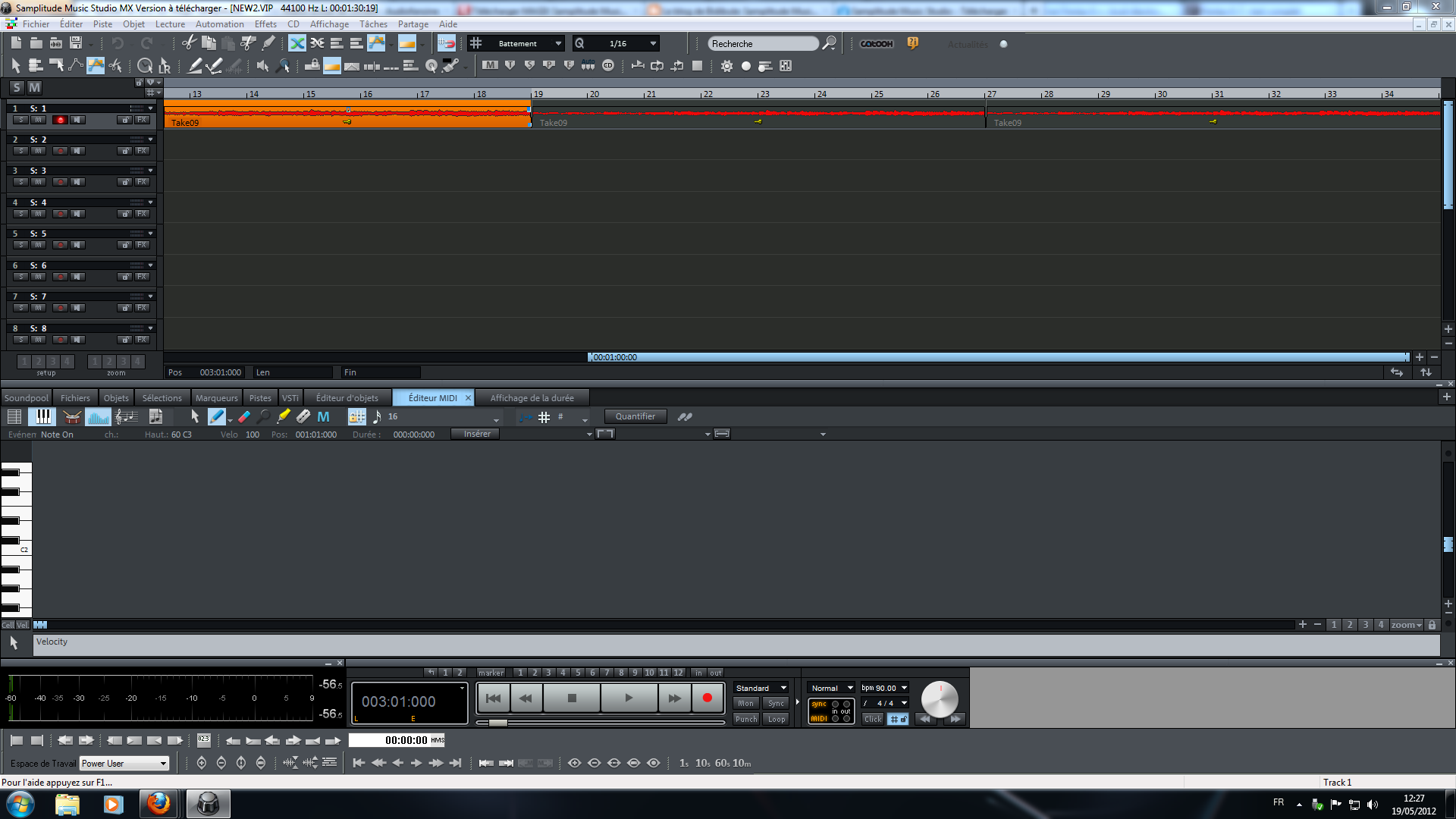1456x819 pixels.
Task: Switch to the Soundpool tab
Action: tap(26, 397)
